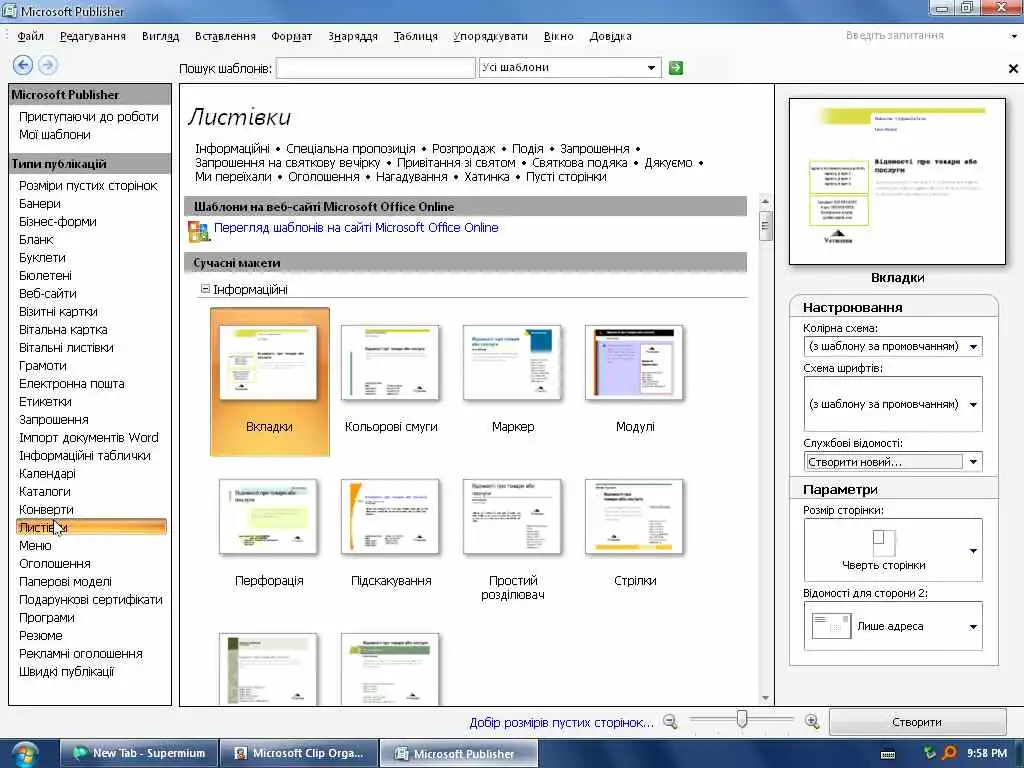Image resolution: width=1024 pixels, height=768 pixels.
Task: Click the back navigation arrow icon
Action: pyautogui.click(x=23, y=65)
